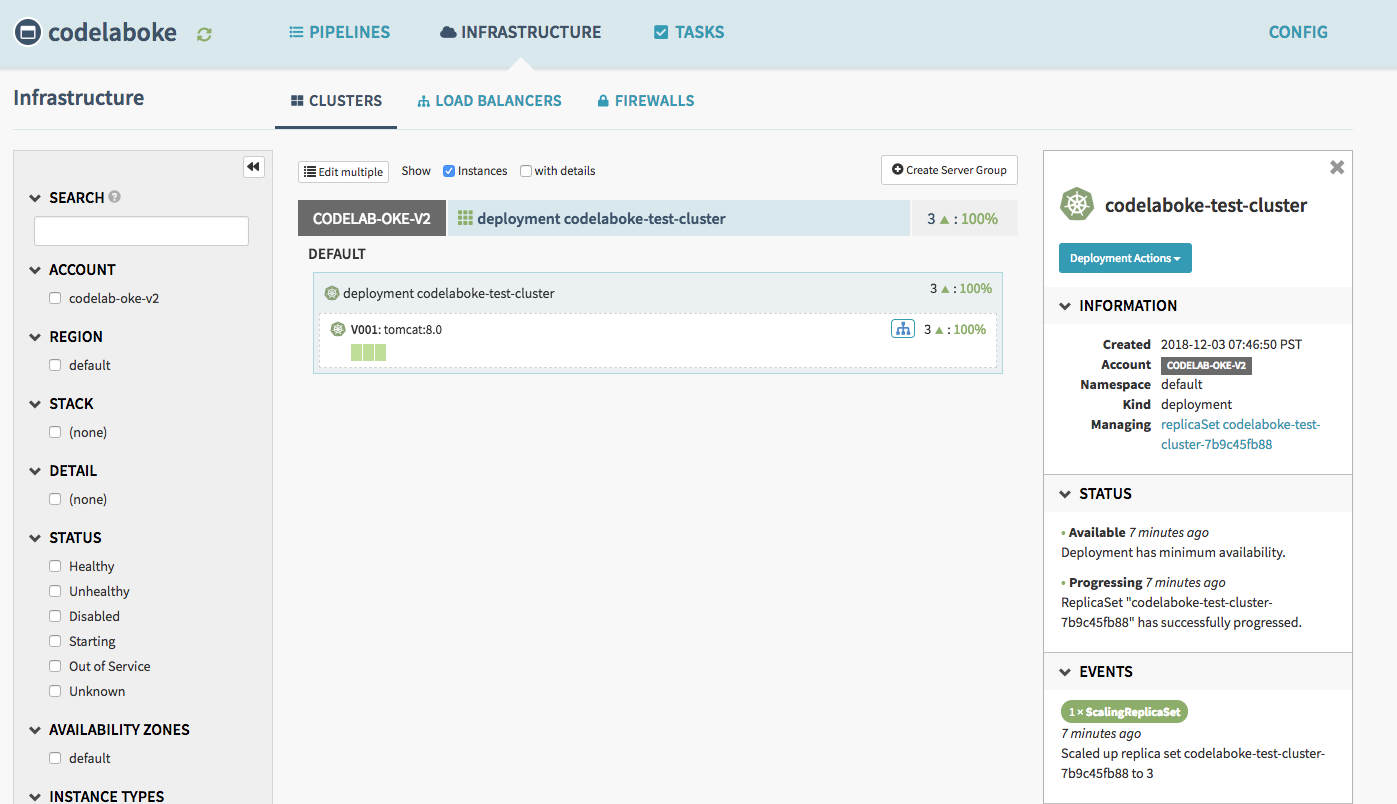The height and width of the screenshot is (804, 1397).
Task: Click the first green instance square under V001
Action: [356, 352]
